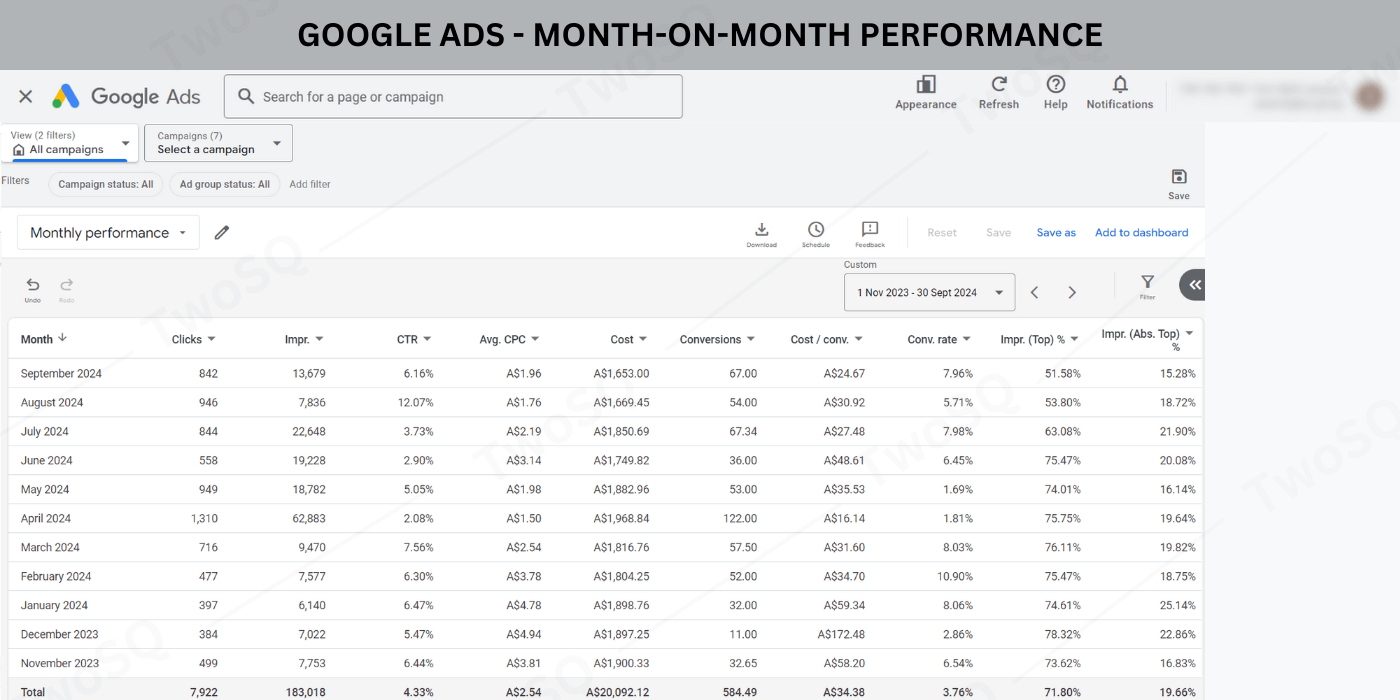The width and height of the screenshot is (1400, 700).
Task: Click the Undo arrow
Action: tap(33, 286)
